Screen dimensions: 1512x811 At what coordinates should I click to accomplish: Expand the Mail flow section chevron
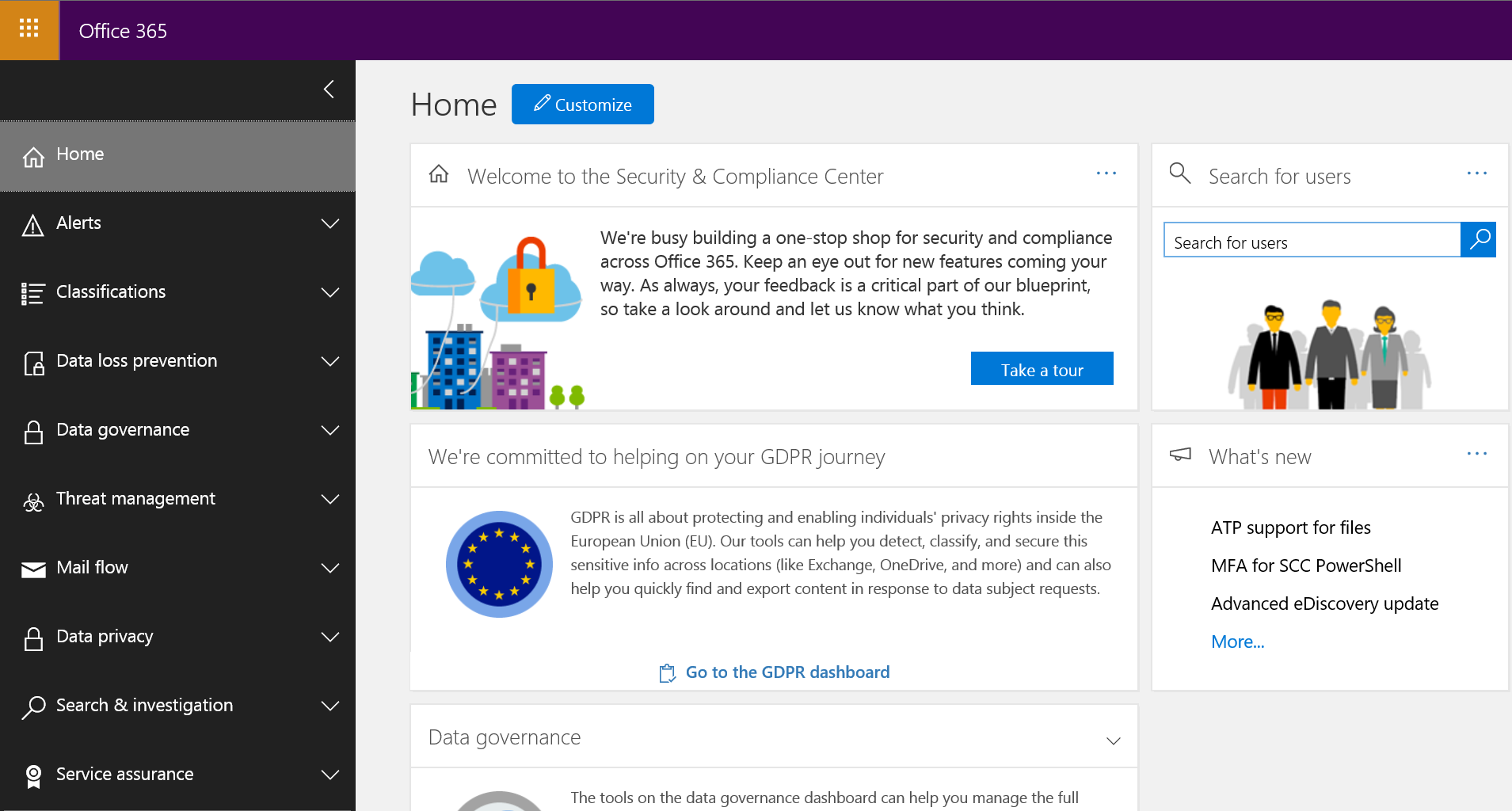click(330, 568)
